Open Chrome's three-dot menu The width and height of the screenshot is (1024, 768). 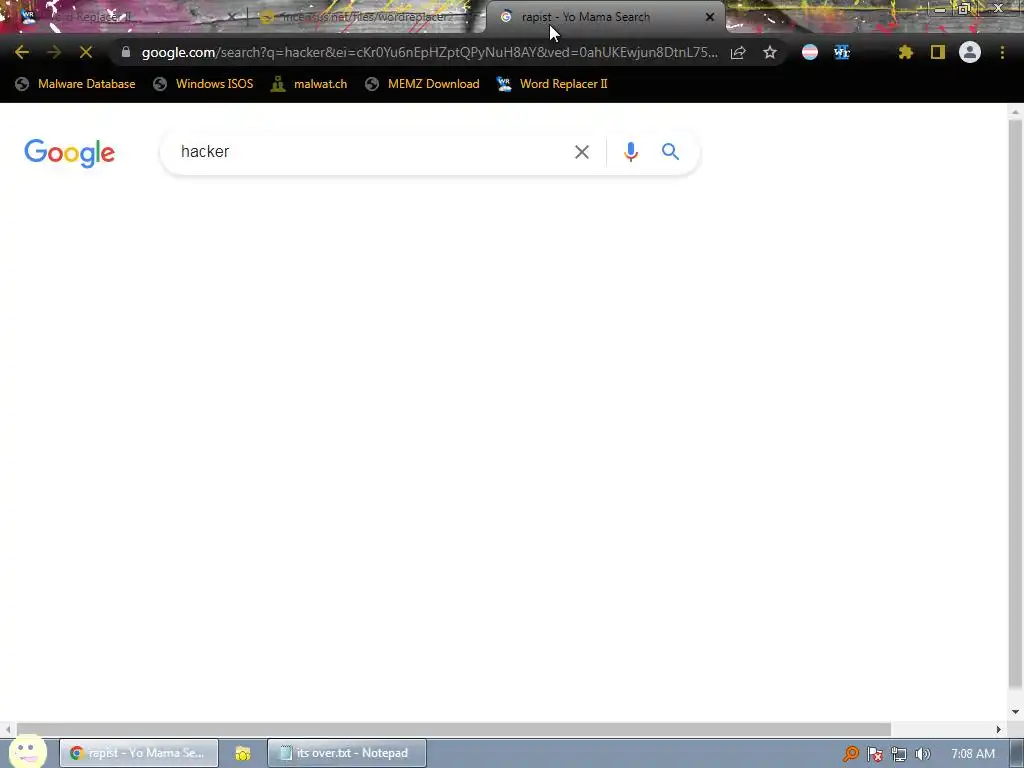[x=1002, y=52]
